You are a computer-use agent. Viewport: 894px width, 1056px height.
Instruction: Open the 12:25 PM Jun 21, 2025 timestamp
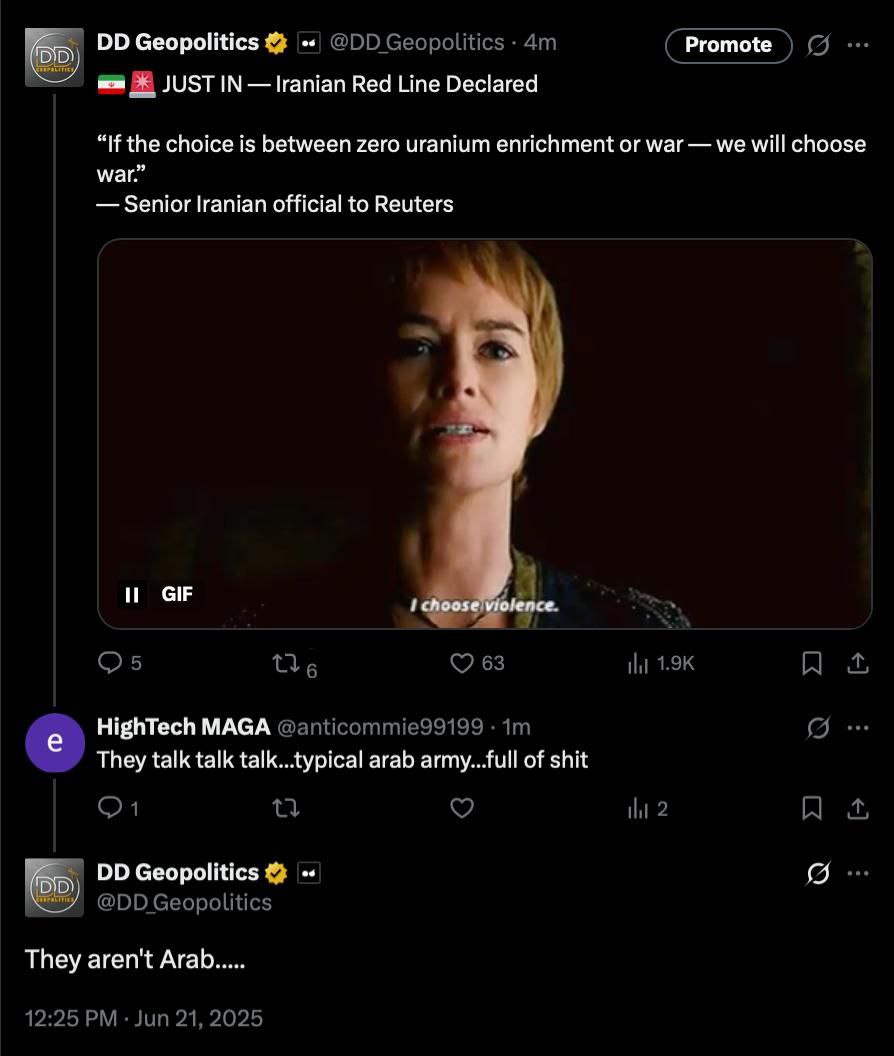tap(143, 1019)
